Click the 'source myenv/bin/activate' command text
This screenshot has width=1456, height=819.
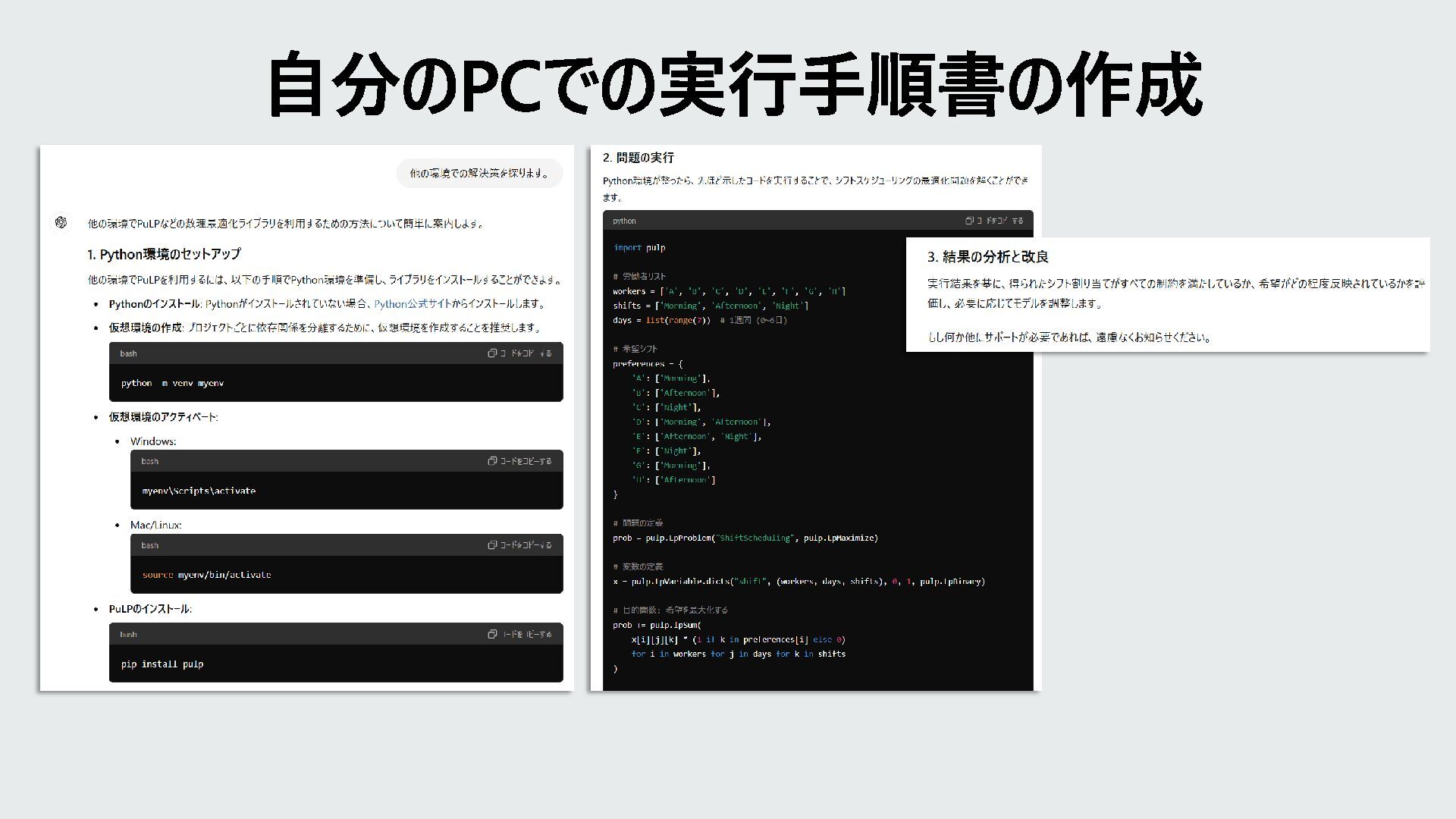206,575
